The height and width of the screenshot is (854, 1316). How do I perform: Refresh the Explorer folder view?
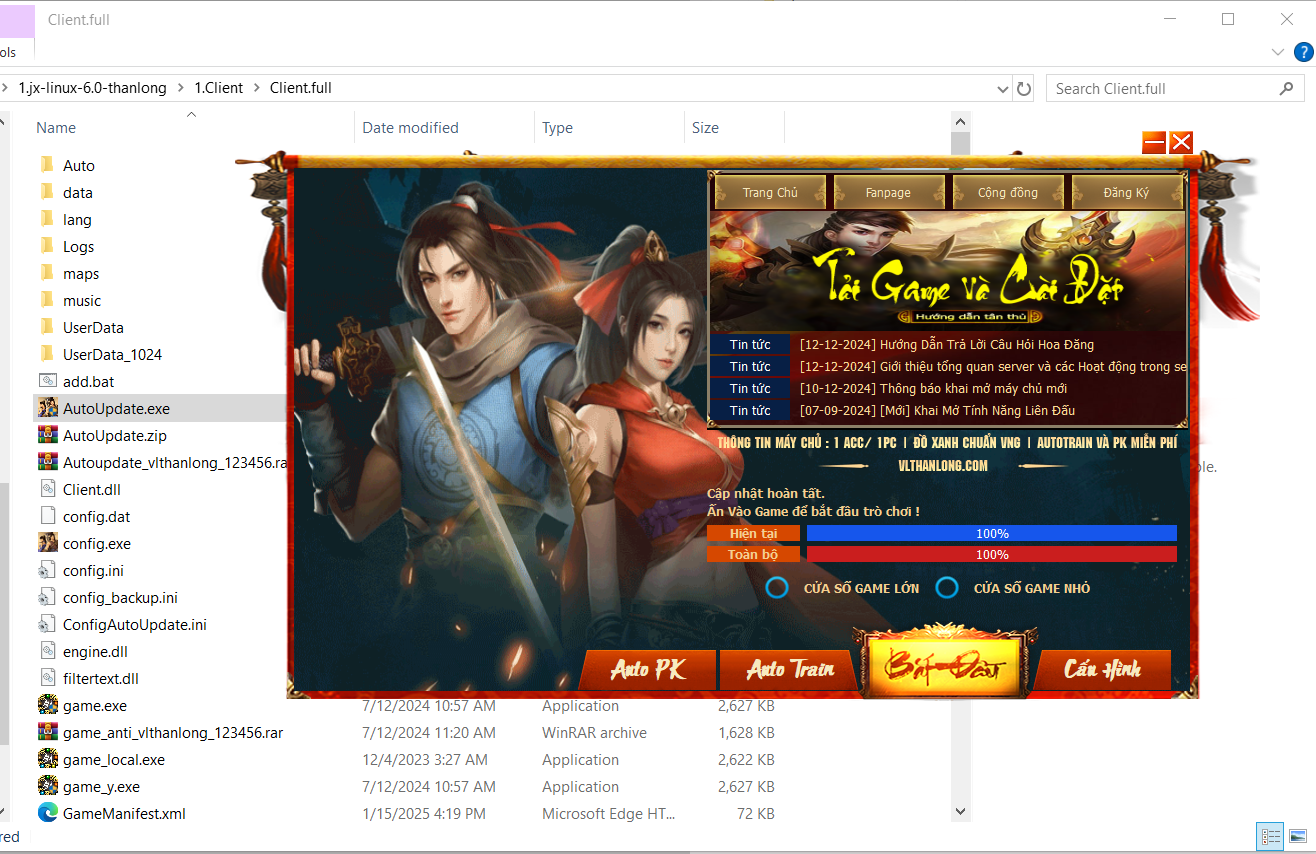(1024, 89)
